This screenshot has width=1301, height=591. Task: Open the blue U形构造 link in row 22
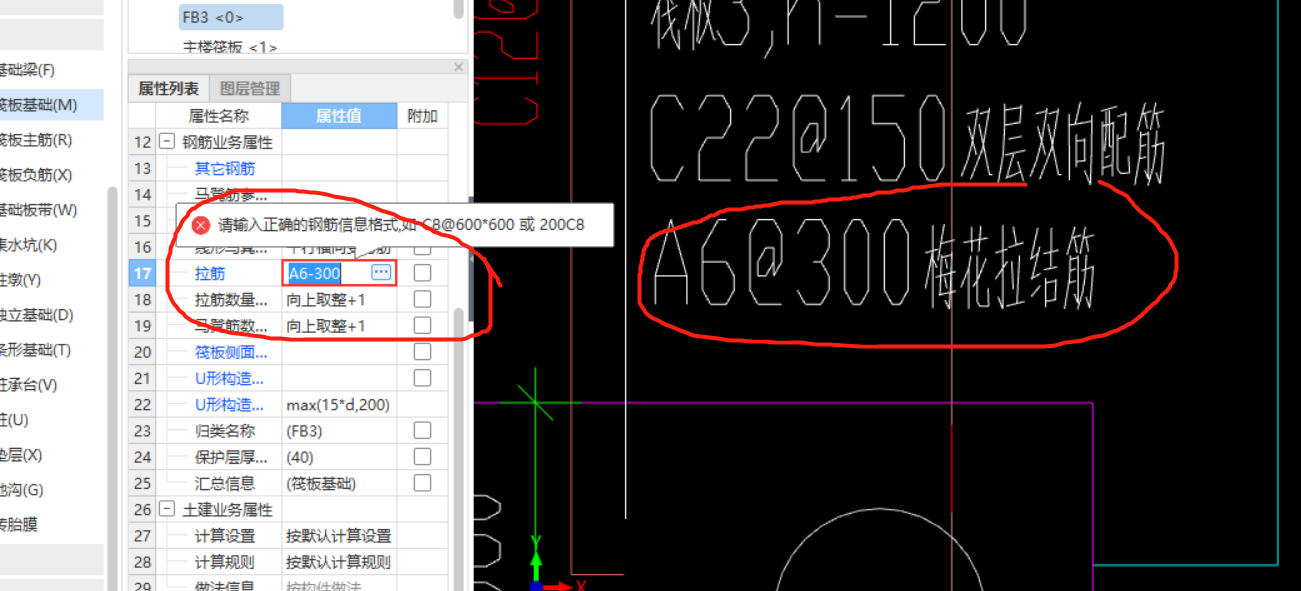click(x=229, y=404)
